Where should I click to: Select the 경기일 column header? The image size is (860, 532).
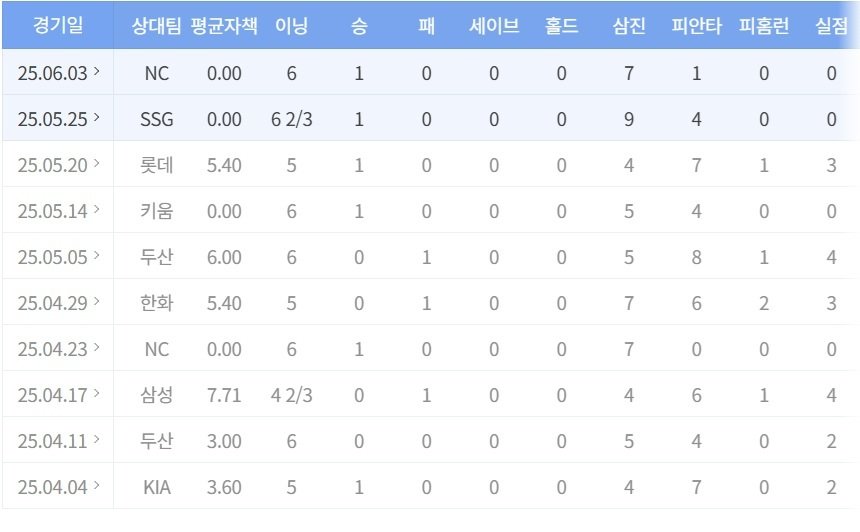(58, 25)
